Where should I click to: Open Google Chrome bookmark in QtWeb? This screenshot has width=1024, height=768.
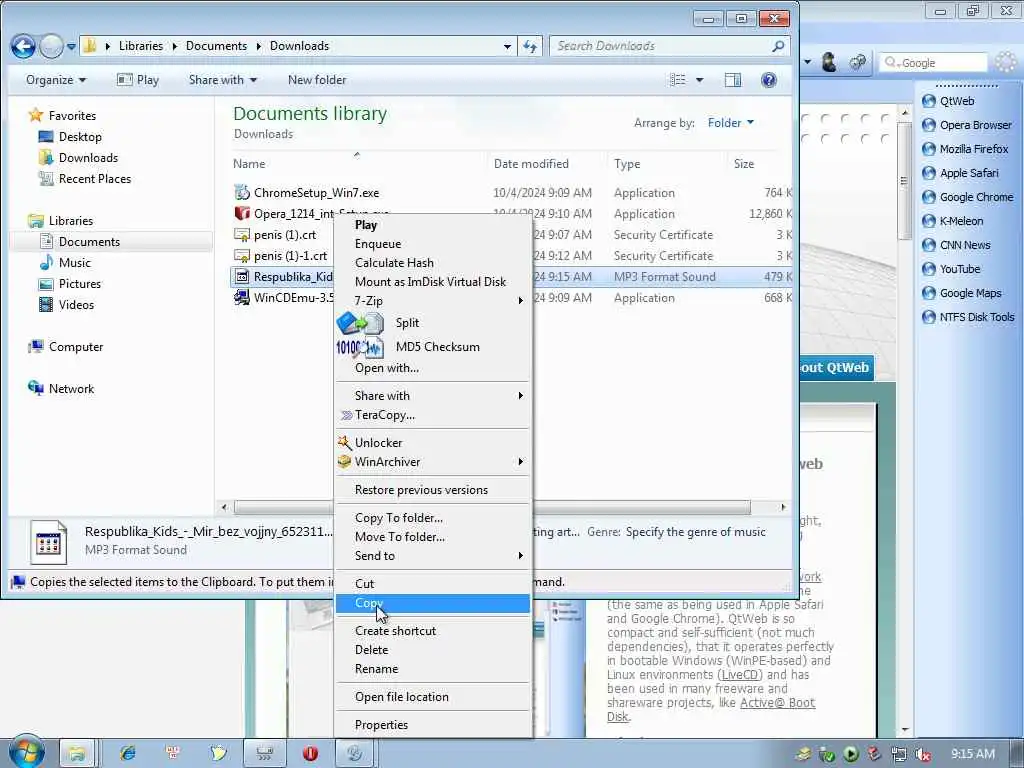click(x=967, y=197)
